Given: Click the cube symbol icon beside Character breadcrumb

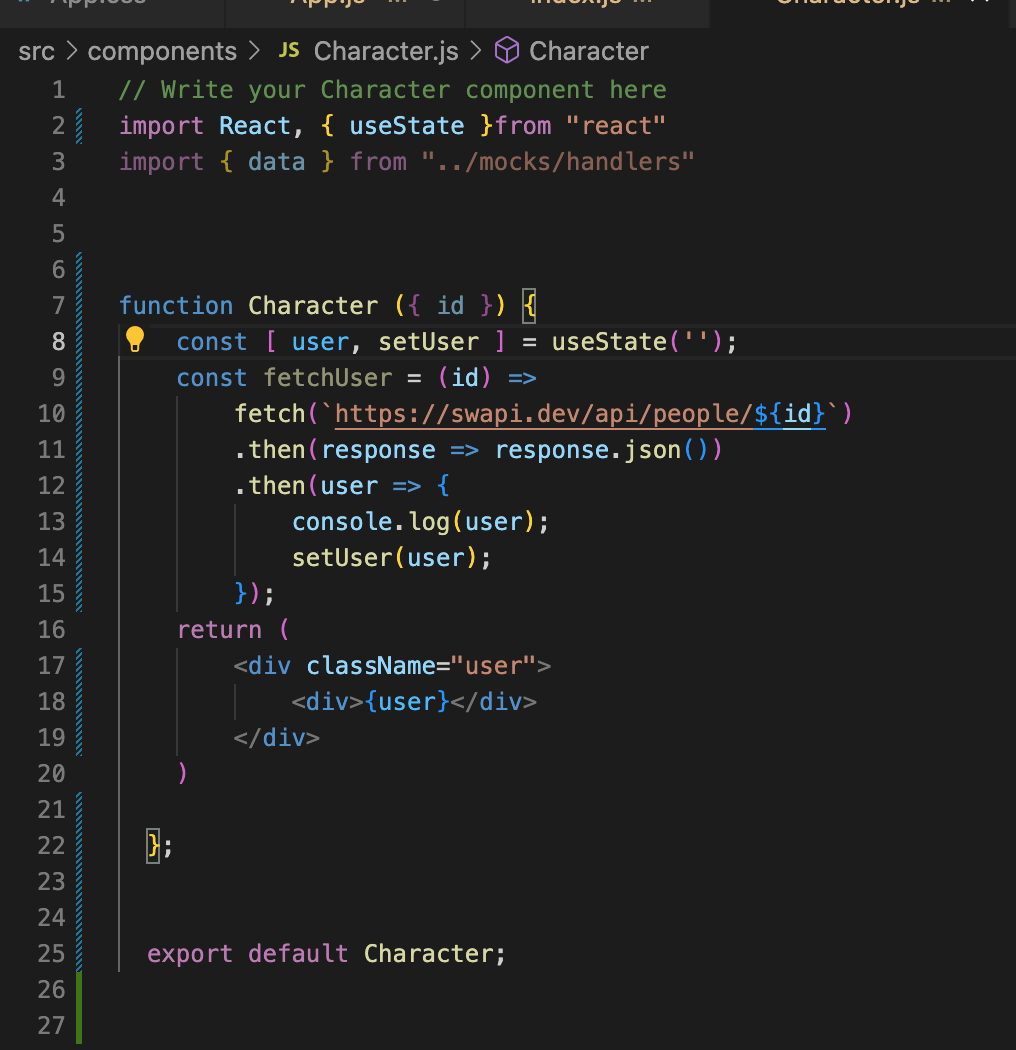Looking at the screenshot, I should [x=506, y=50].
